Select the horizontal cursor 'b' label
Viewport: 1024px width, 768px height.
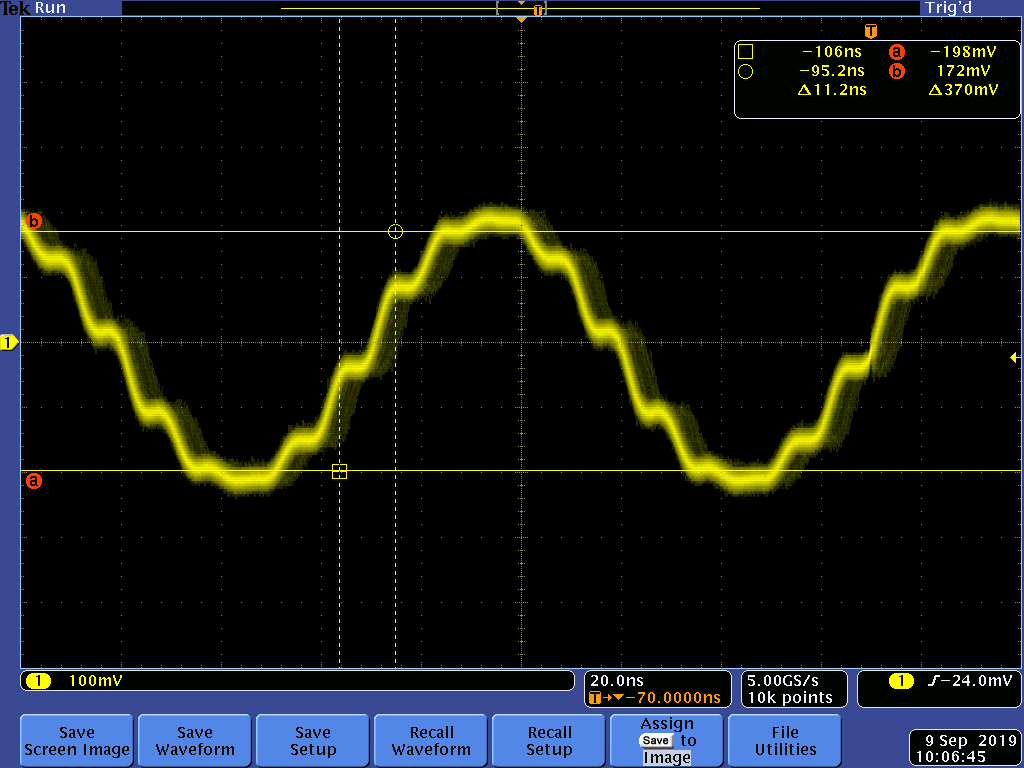pos(33,221)
